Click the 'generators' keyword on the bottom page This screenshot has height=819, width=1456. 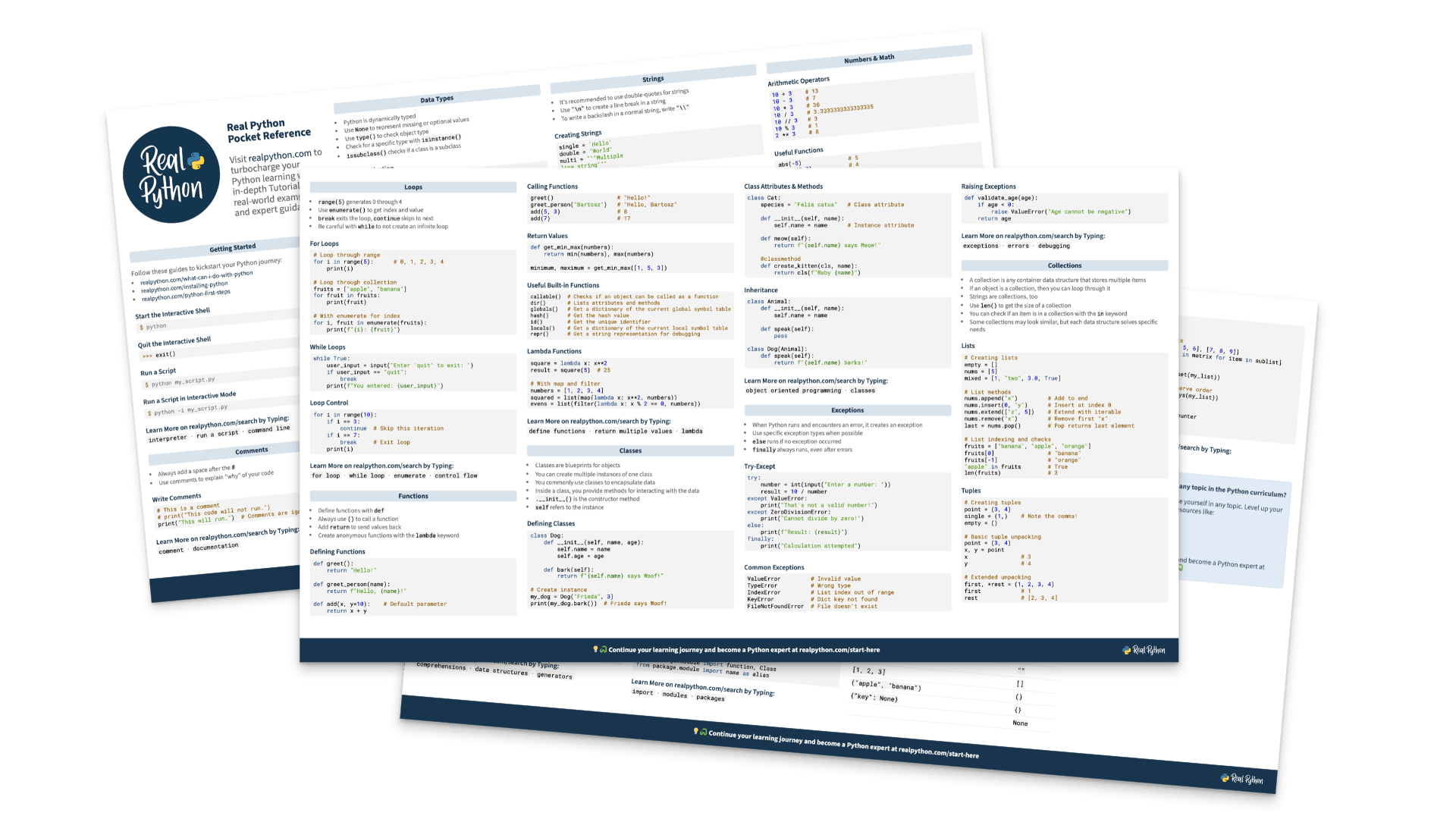(554, 676)
